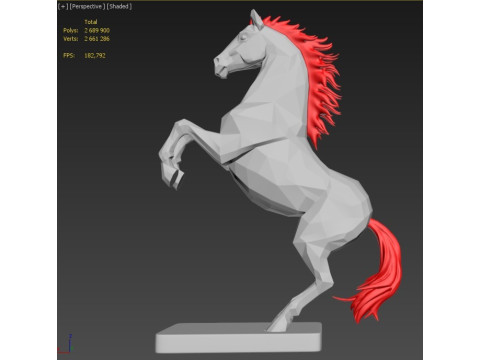
Task: Click the FPS value 182,792
Action: [x=95, y=55]
